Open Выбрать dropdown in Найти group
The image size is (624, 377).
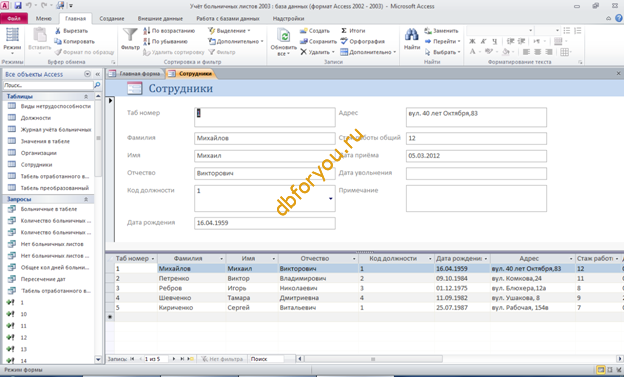(443, 52)
